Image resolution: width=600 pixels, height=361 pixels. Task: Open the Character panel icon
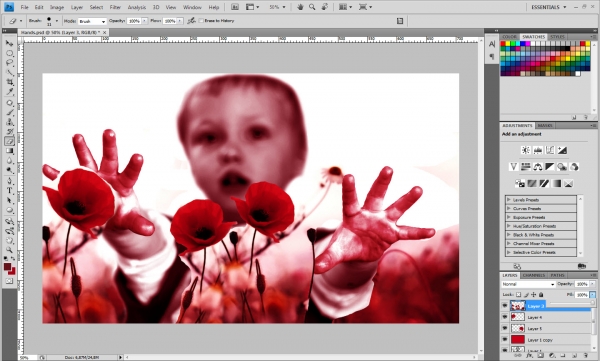point(492,44)
